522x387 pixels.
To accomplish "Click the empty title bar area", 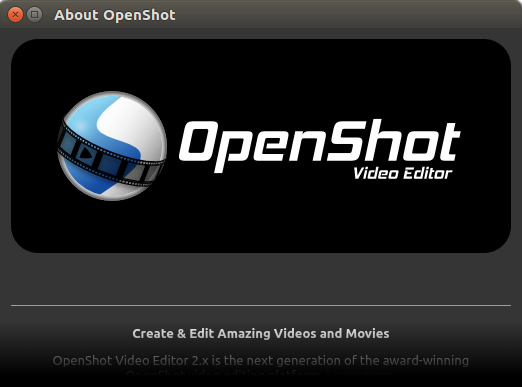I will pos(347,15).
